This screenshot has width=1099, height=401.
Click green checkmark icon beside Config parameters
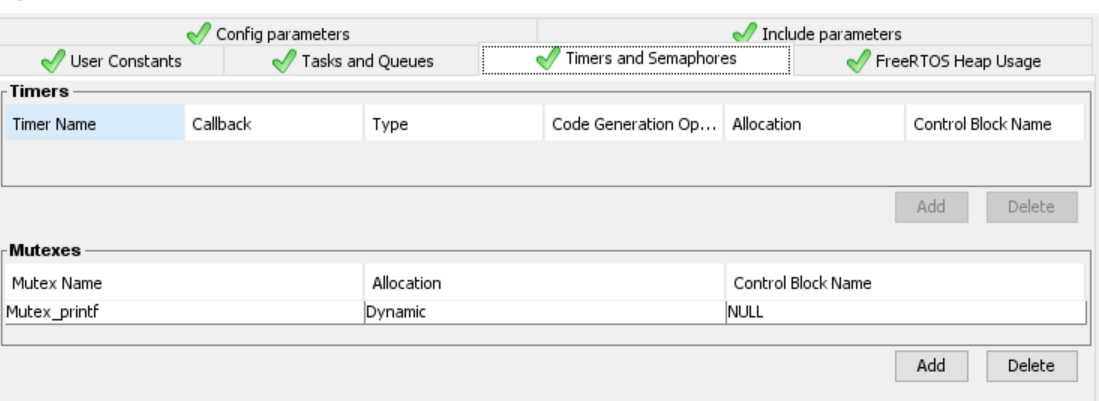(x=200, y=34)
